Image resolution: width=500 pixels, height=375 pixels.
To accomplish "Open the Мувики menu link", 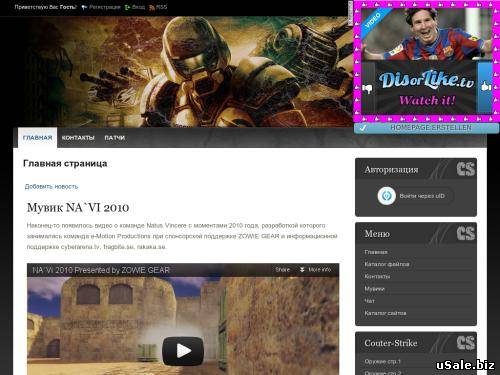I will (x=374, y=289).
